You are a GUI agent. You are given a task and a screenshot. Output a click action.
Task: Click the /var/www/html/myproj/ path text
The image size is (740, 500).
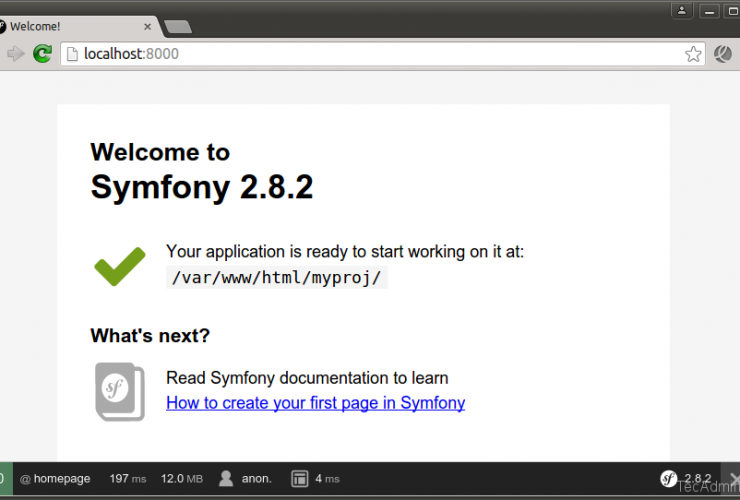click(276, 278)
